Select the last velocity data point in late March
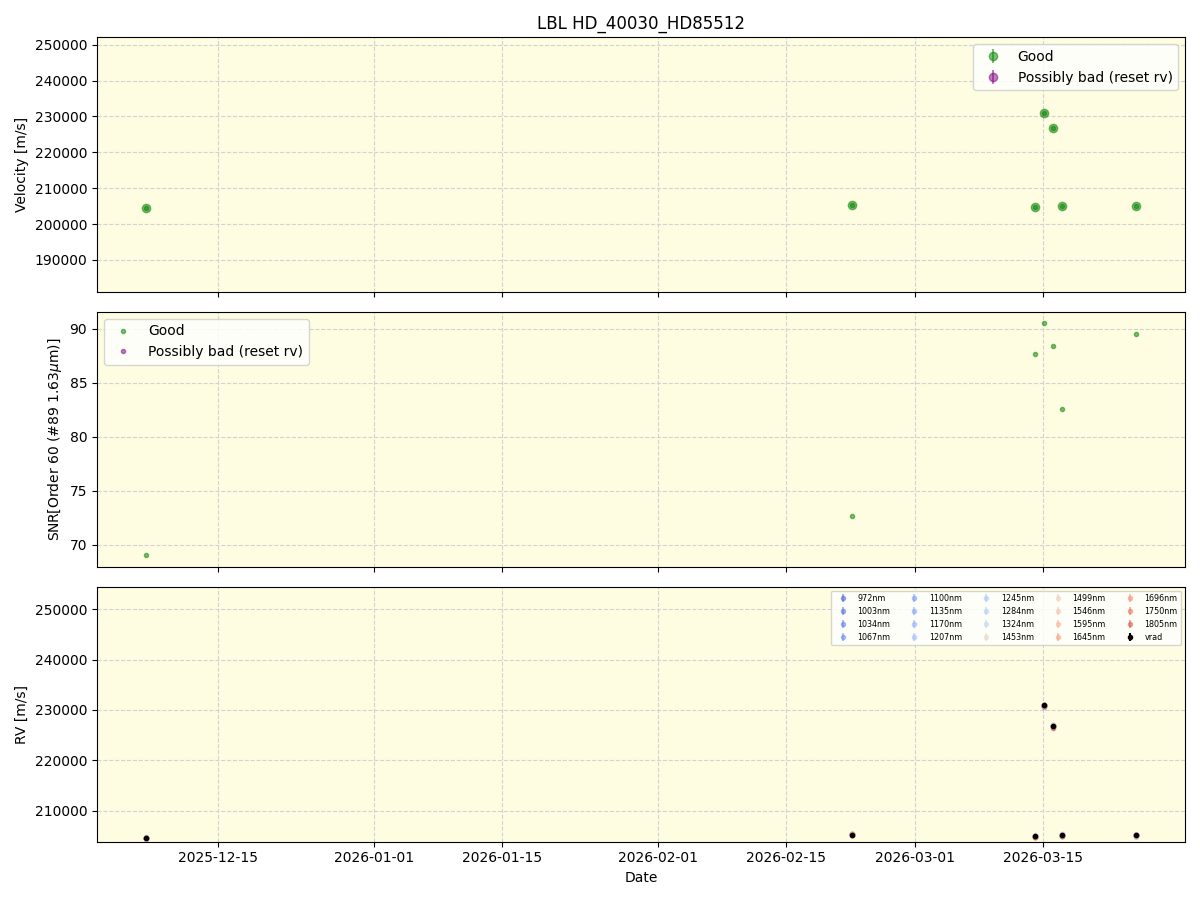 point(1136,206)
